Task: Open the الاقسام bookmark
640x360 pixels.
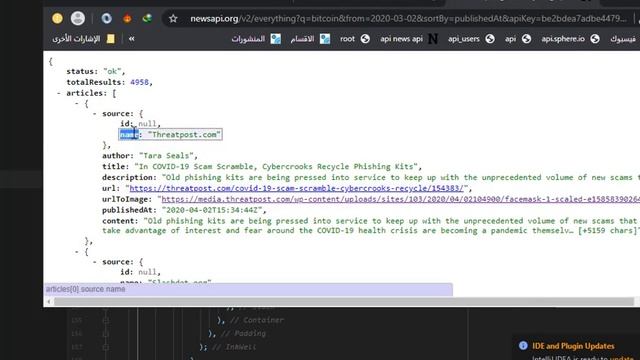Action: click(302, 39)
